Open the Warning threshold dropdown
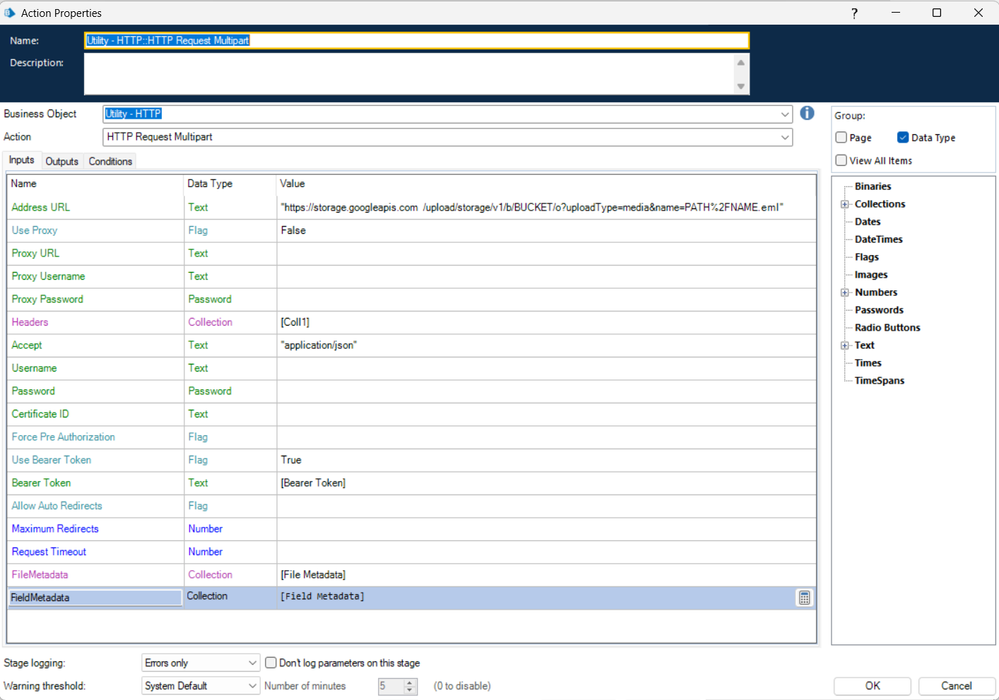 tap(252, 686)
